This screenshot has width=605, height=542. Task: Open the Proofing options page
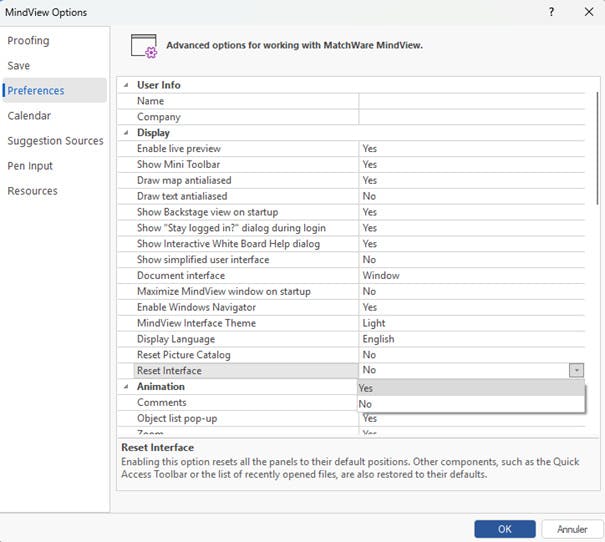point(28,41)
